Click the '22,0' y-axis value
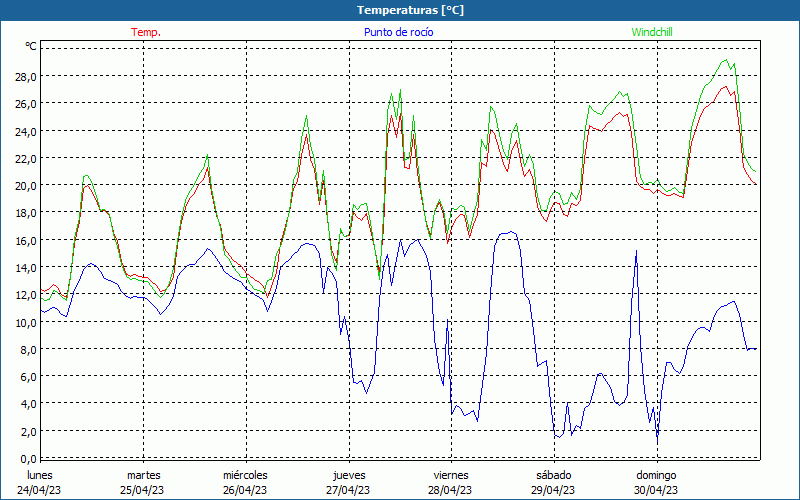800x500 pixels. (x=26, y=158)
